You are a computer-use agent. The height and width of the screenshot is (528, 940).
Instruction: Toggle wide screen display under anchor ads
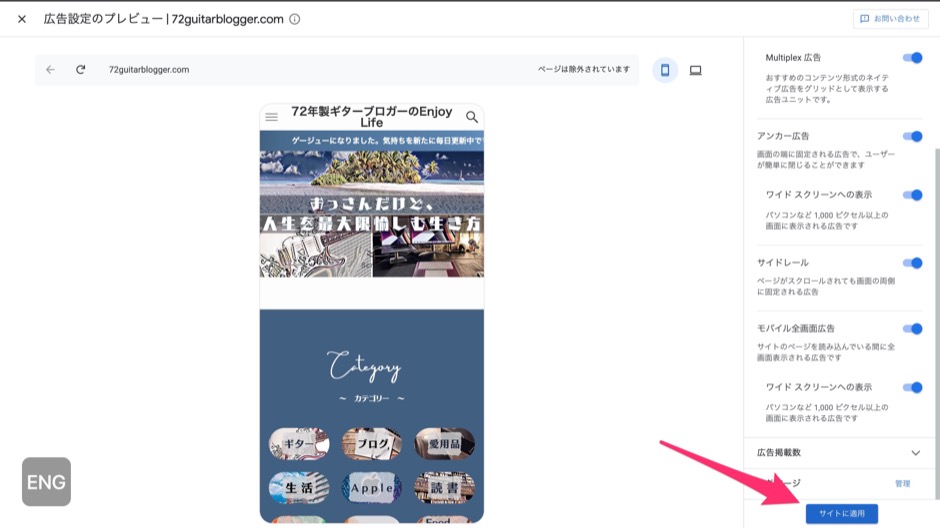click(x=912, y=195)
